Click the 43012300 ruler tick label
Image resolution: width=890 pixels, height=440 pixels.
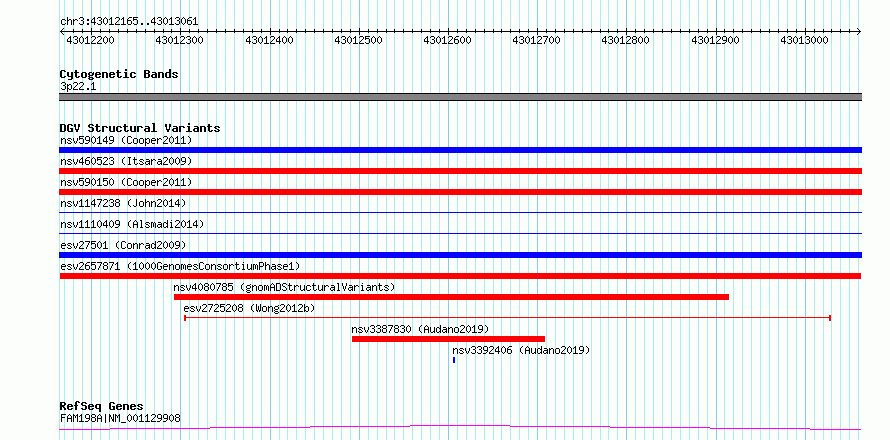180,41
